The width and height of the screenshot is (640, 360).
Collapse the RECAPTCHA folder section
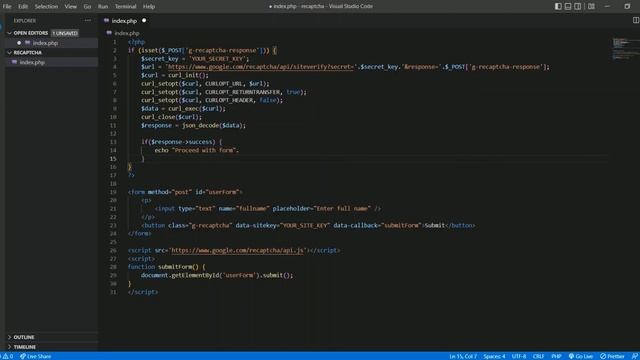(51, 53)
